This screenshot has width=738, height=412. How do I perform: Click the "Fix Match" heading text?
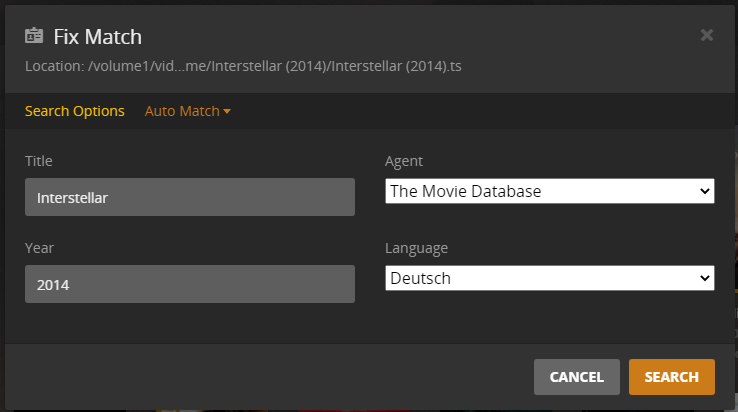coord(98,37)
